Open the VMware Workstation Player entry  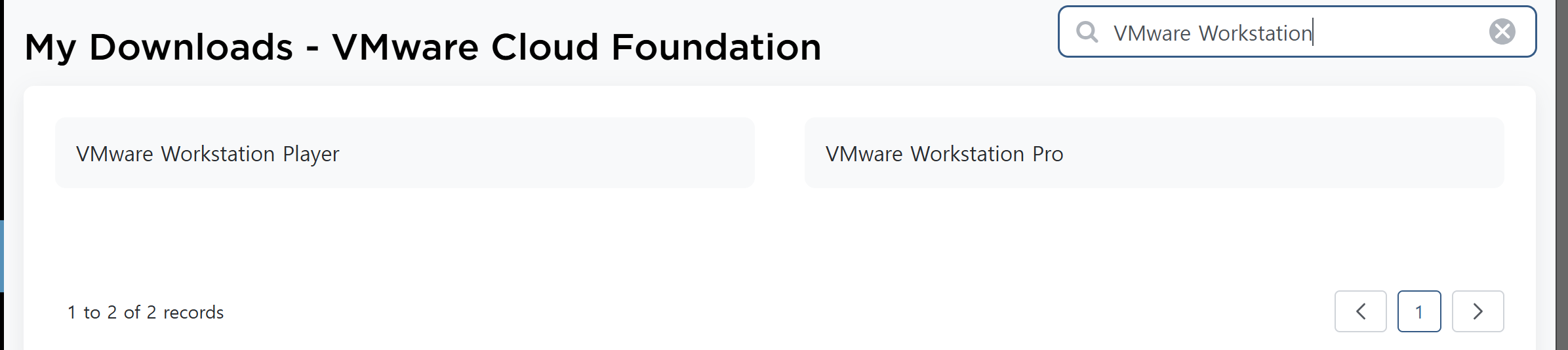405,153
